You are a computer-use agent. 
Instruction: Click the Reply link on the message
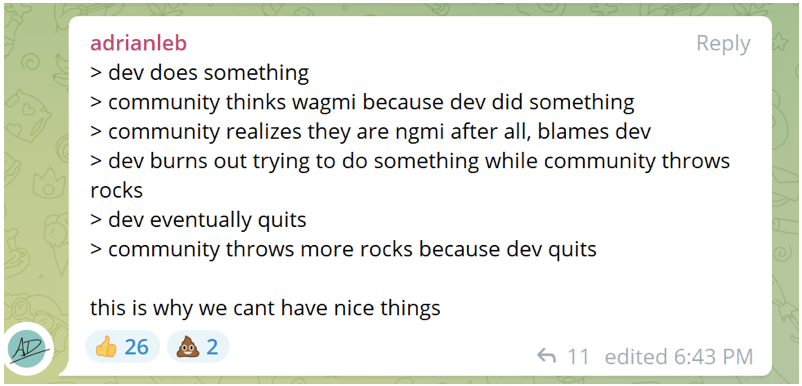[723, 44]
